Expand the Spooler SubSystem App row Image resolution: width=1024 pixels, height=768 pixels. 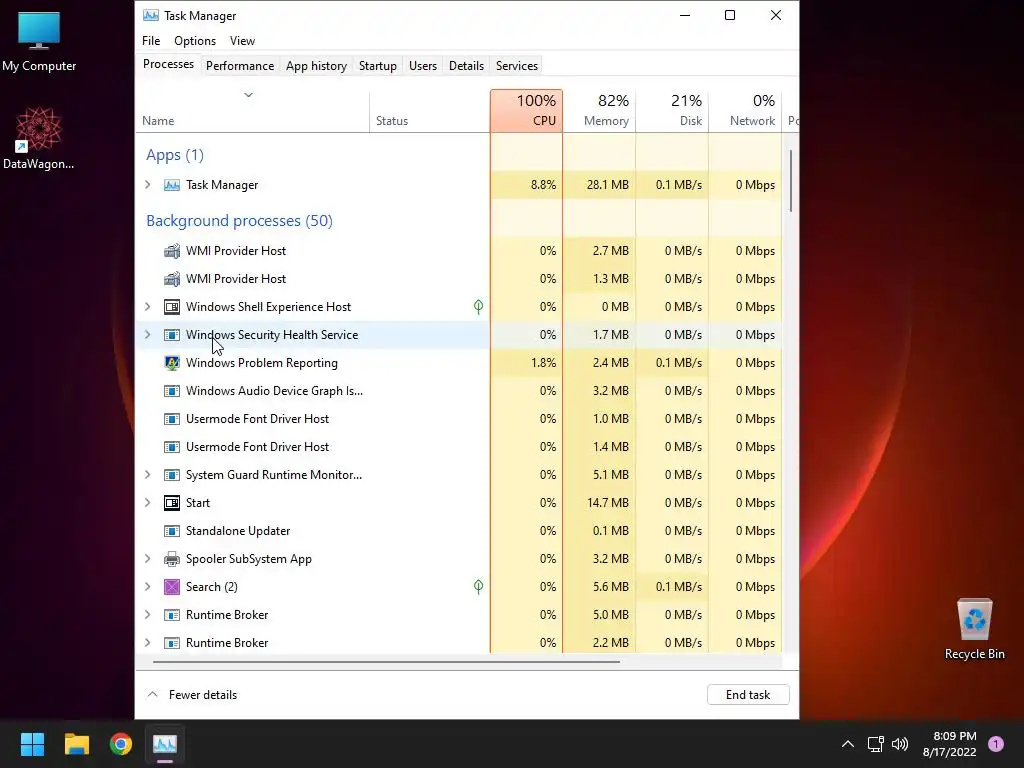[148, 559]
